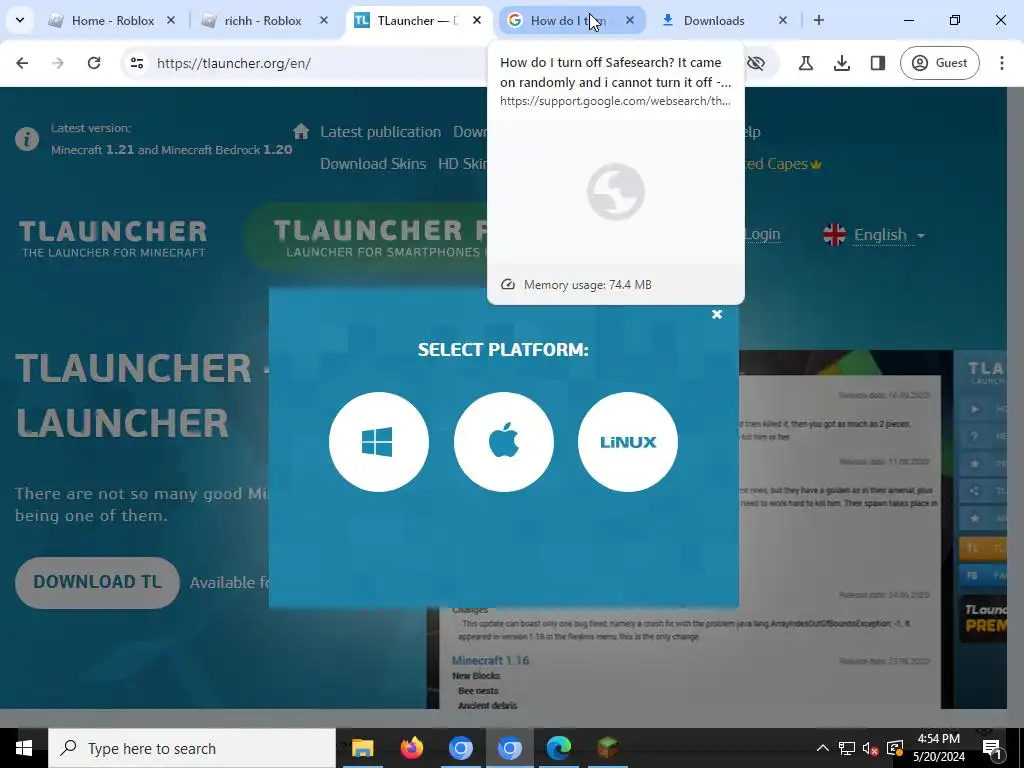The image size is (1024, 768).
Task: Open the Guest profile button
Action: pos(940,63)
